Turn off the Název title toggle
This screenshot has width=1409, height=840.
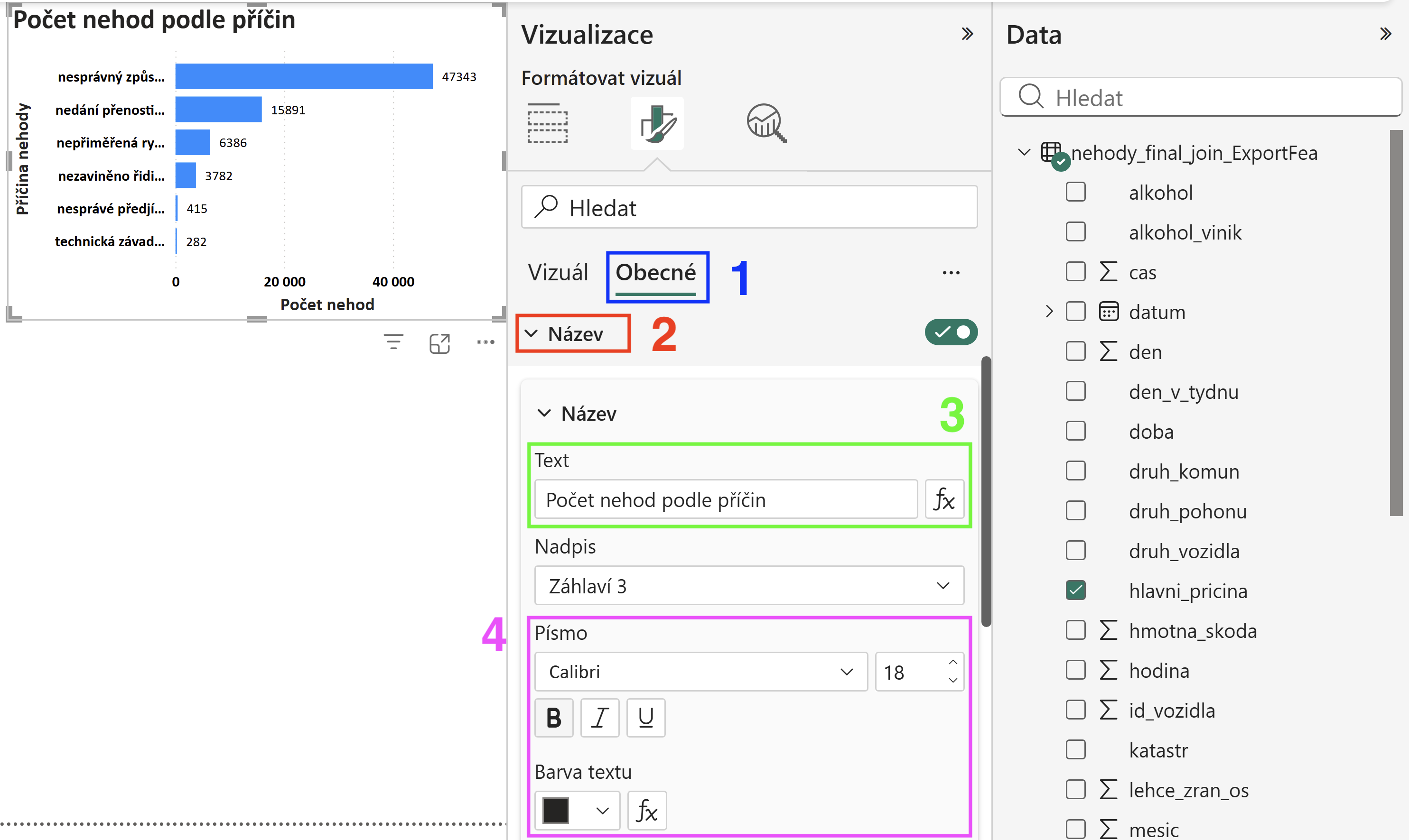click(x=952, y=332)
